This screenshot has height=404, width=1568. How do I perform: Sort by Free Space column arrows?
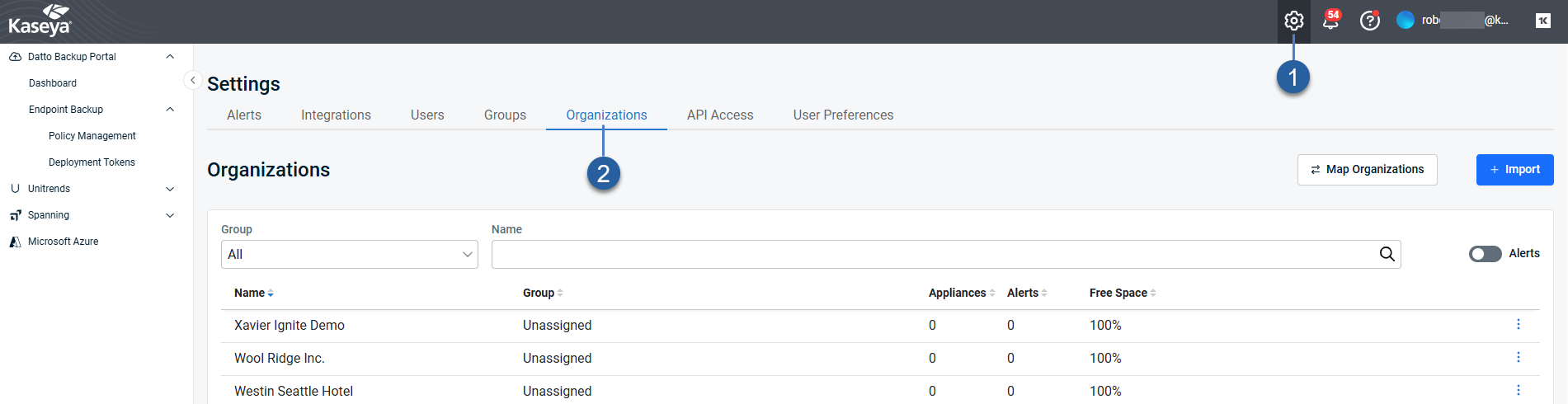pos(1153,294)
